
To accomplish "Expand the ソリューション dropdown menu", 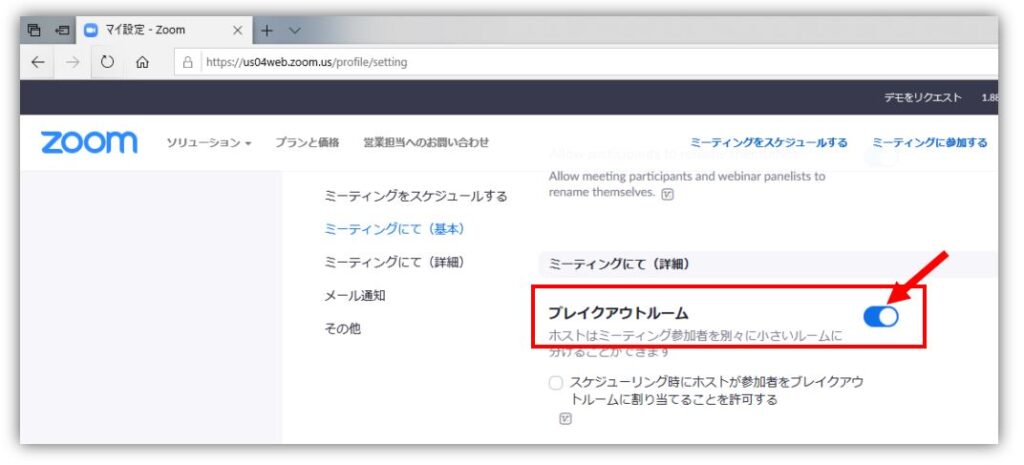I will [208, 142].
